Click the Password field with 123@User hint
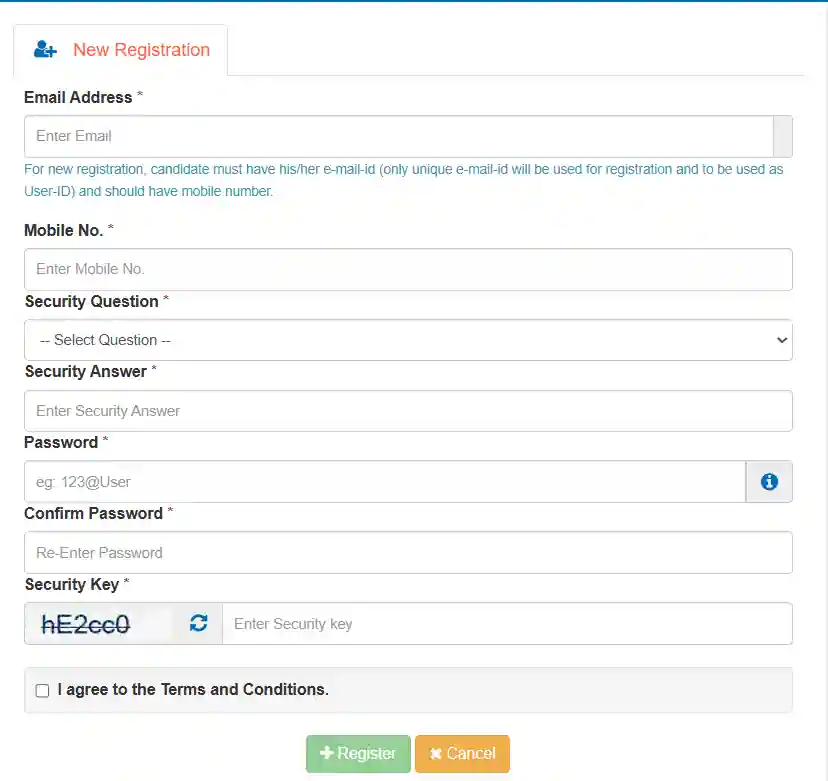The width and height of the screenshot is (828, 781). coord(385,482)
